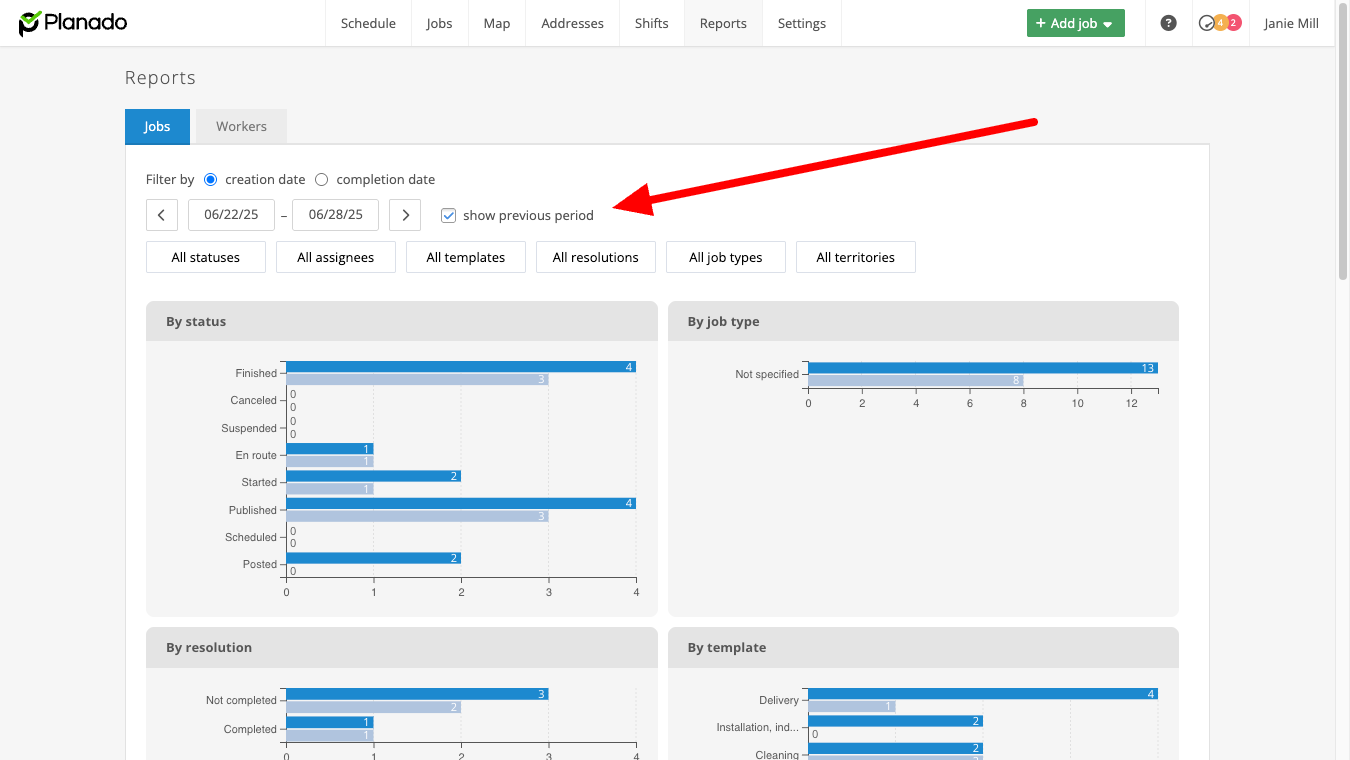Open the help question mark icon
1350x760 pixels.
pos(1168,23)
